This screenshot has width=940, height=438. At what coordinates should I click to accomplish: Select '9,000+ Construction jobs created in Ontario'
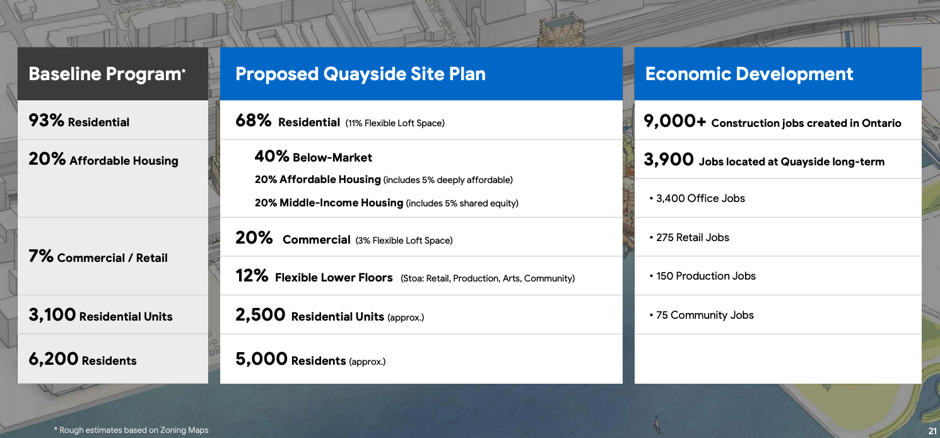click(x=773, y=122)
